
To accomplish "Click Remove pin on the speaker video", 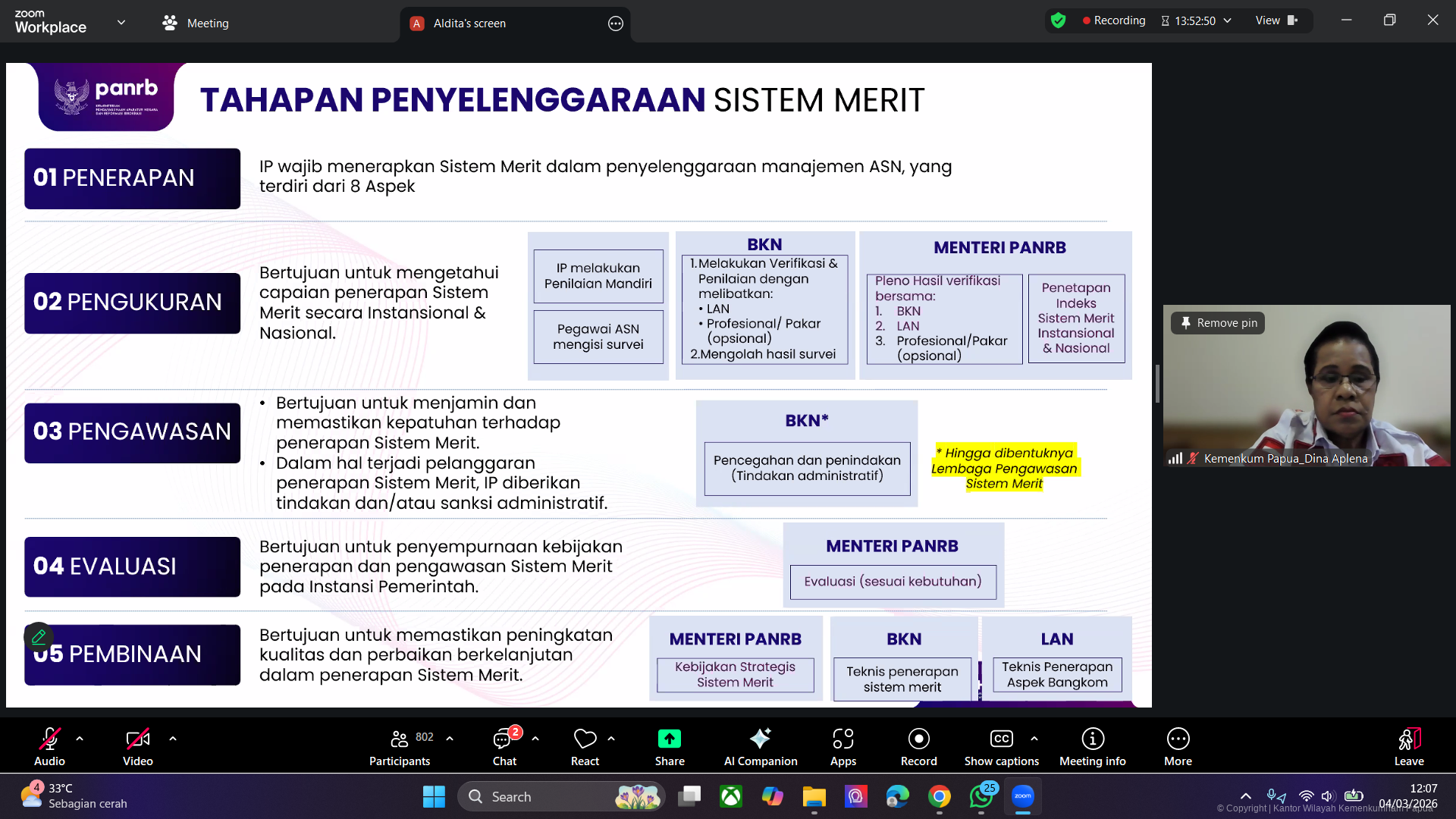I will [1217, 322].
